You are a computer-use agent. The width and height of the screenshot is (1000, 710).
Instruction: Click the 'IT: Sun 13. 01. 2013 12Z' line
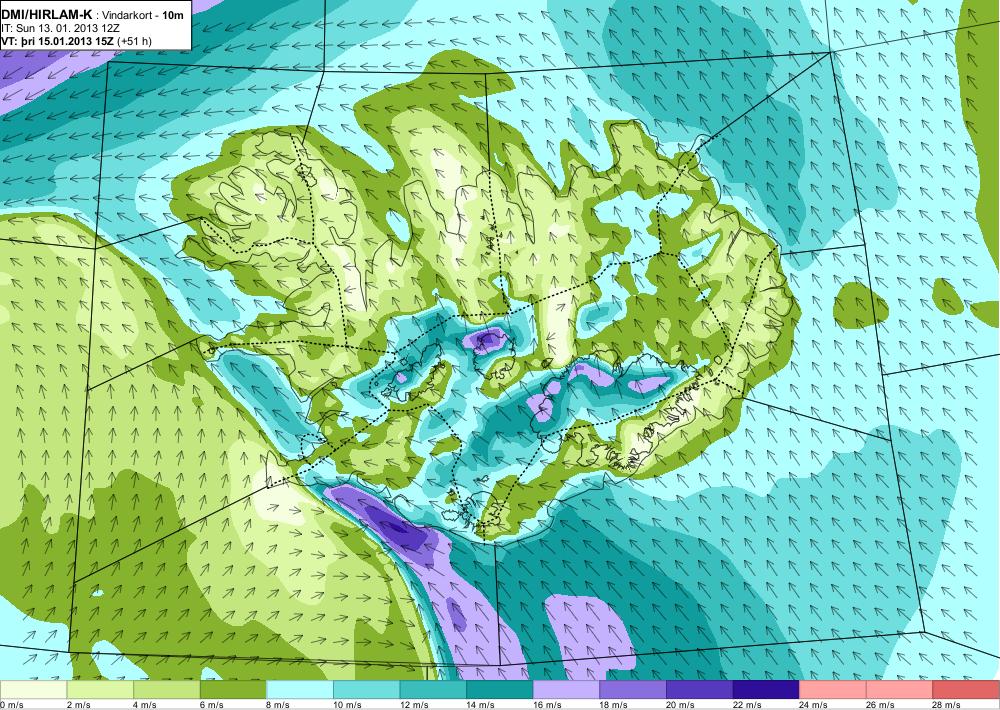(52, 29)
